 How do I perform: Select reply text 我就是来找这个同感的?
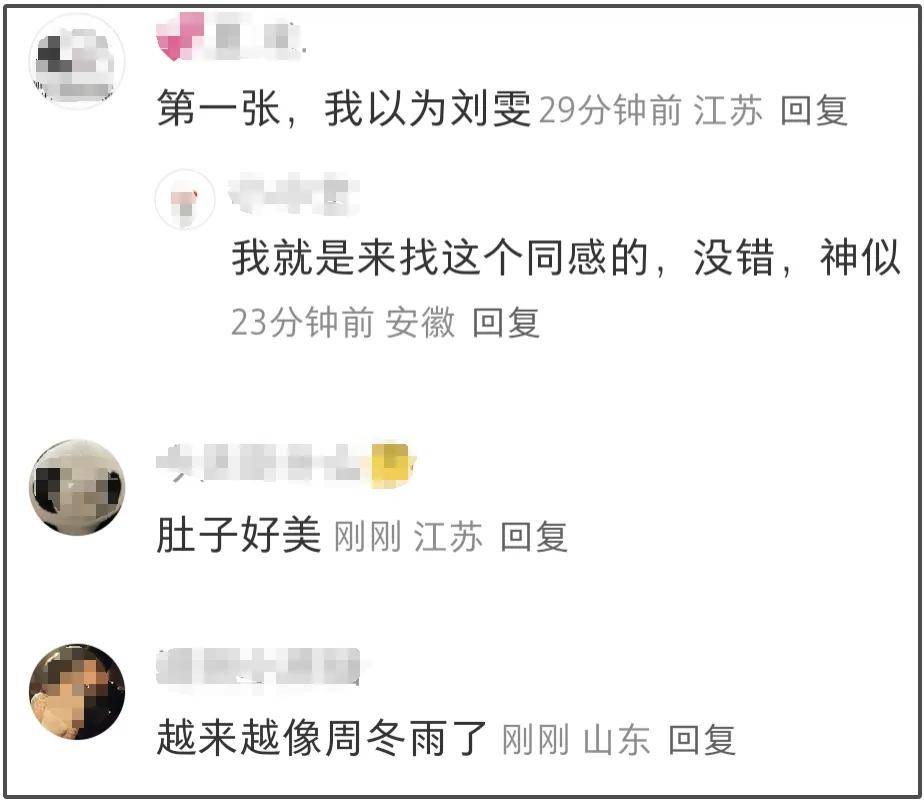[x=439, y=258]
